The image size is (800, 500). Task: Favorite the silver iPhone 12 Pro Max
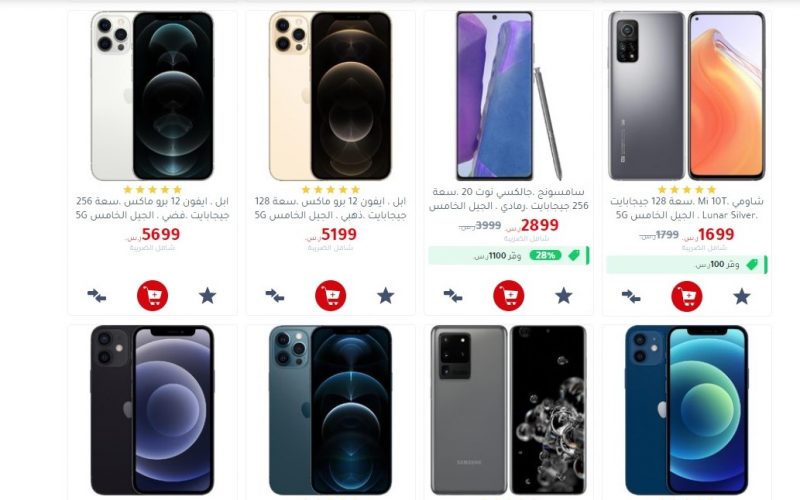point(207,295)
